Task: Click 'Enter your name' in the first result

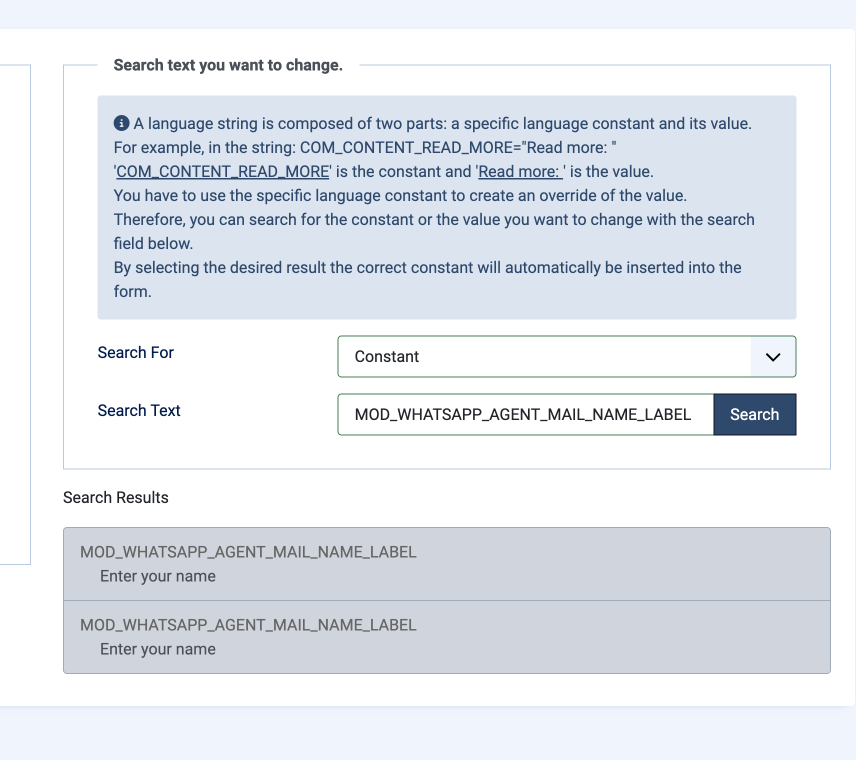Action: click(158, 576)
